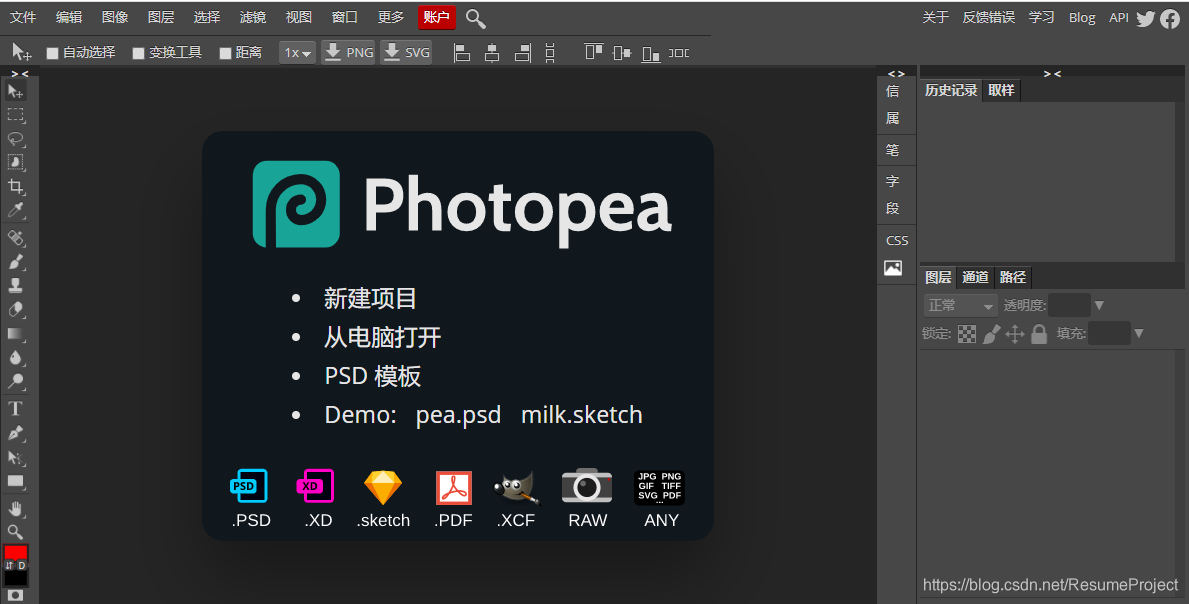Click the red foreground color swatch
The width and height of the screenshot is (1189, 604).
[15, 552]
